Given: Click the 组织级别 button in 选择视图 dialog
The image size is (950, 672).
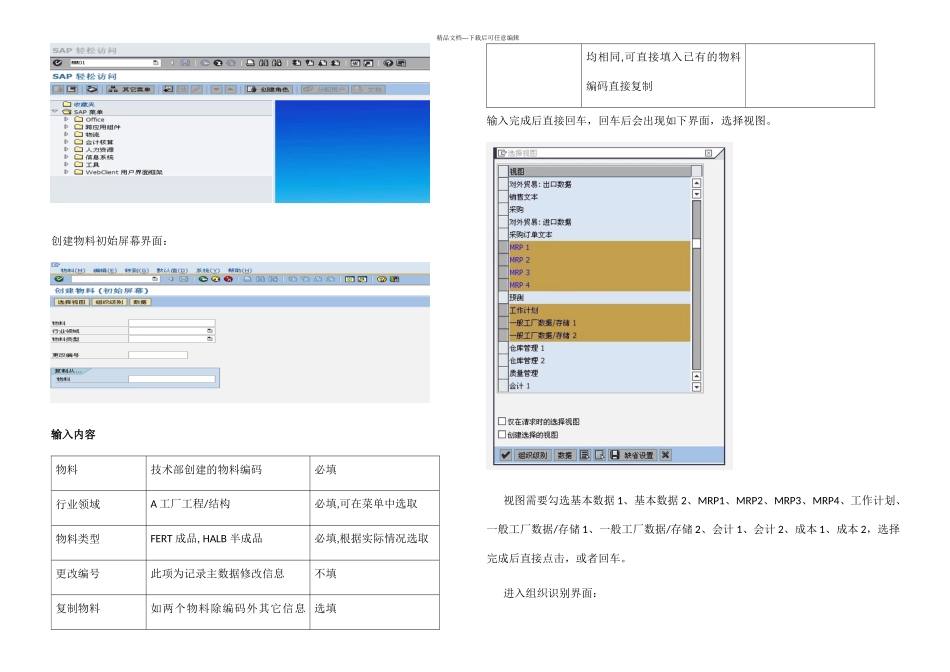Looking at the screenshot, I should pos(533,455).
